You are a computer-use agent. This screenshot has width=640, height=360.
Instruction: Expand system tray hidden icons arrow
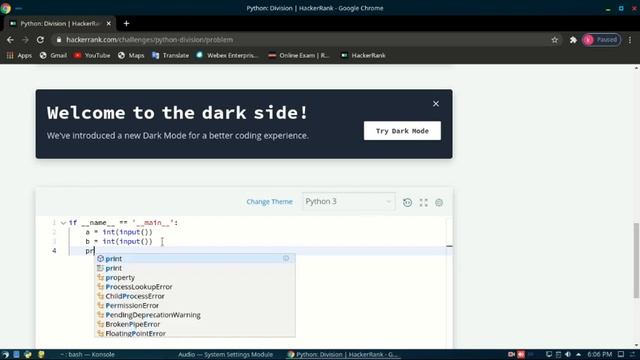click(x=578, y=354)
